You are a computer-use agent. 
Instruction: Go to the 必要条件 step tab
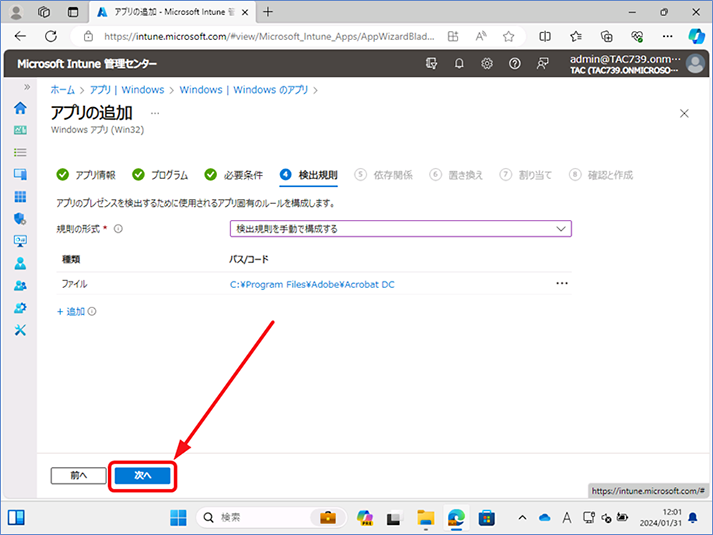click(234, 175)
